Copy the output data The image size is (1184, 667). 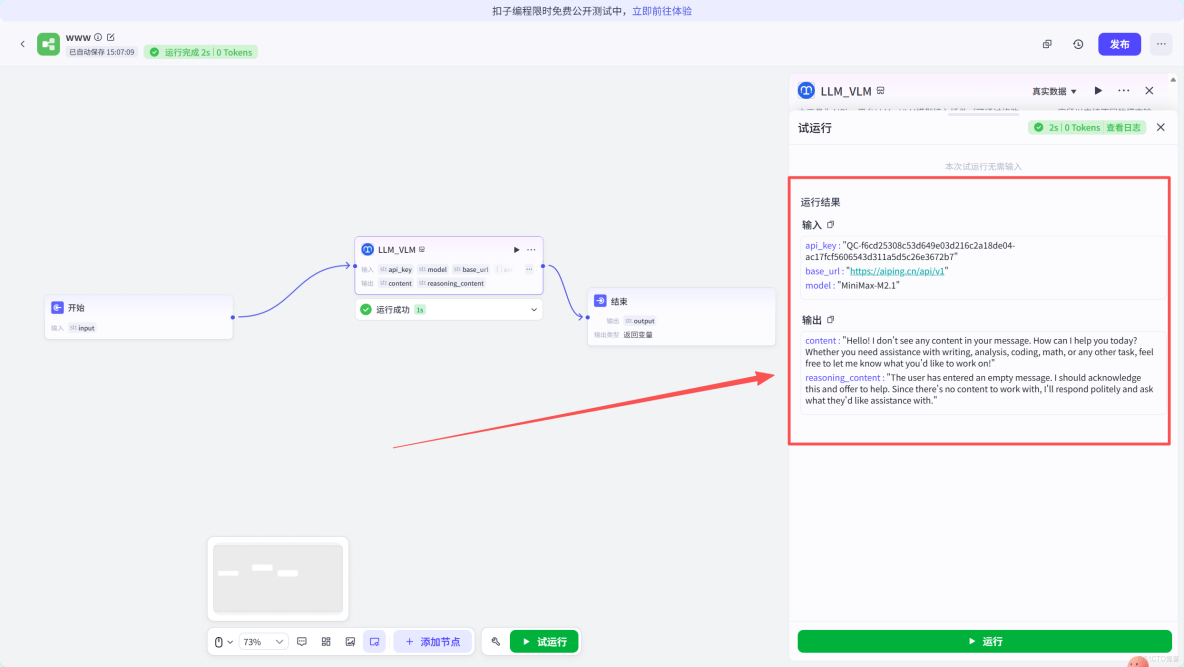(x=831, y=320)
